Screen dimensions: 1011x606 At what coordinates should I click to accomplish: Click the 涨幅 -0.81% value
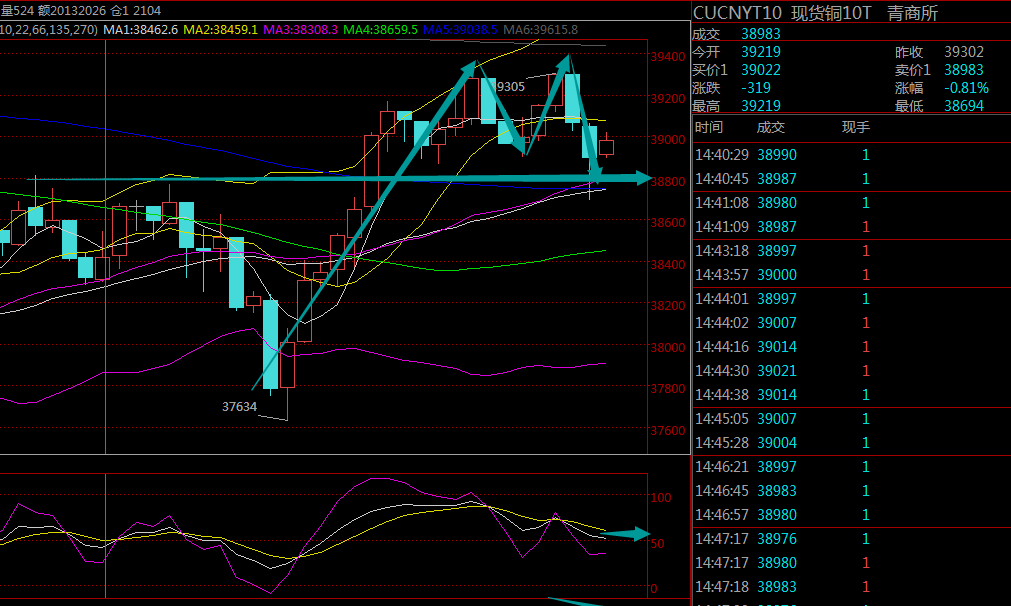pyautogui.click(x=966, y=88)
